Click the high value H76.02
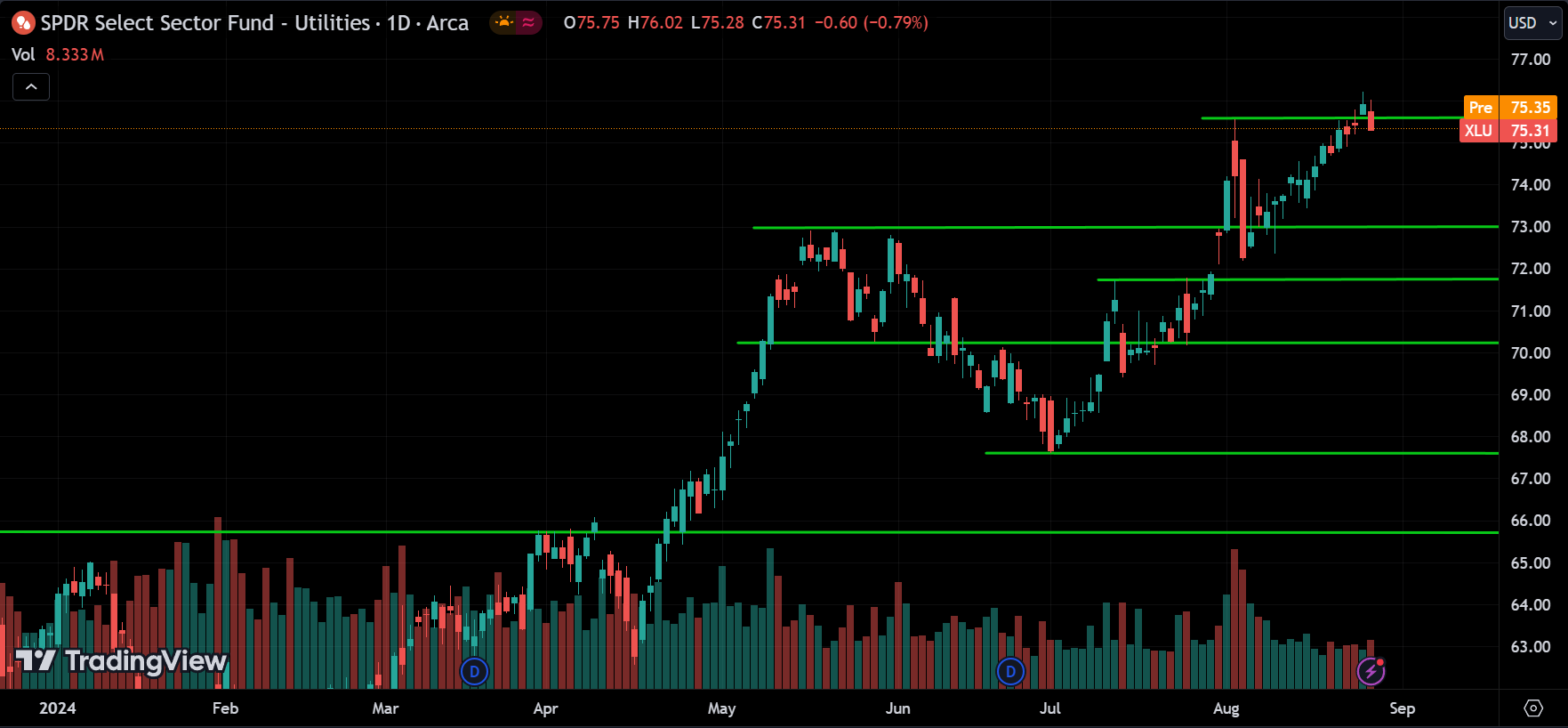Image resolution: width=1568 pixels, height=728 pixels. coord(655,22)
